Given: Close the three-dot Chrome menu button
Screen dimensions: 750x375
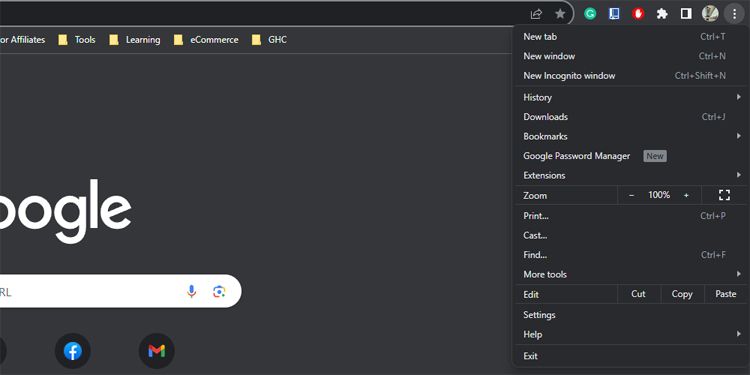Looking at the screenshot, I should click(734, 14).
